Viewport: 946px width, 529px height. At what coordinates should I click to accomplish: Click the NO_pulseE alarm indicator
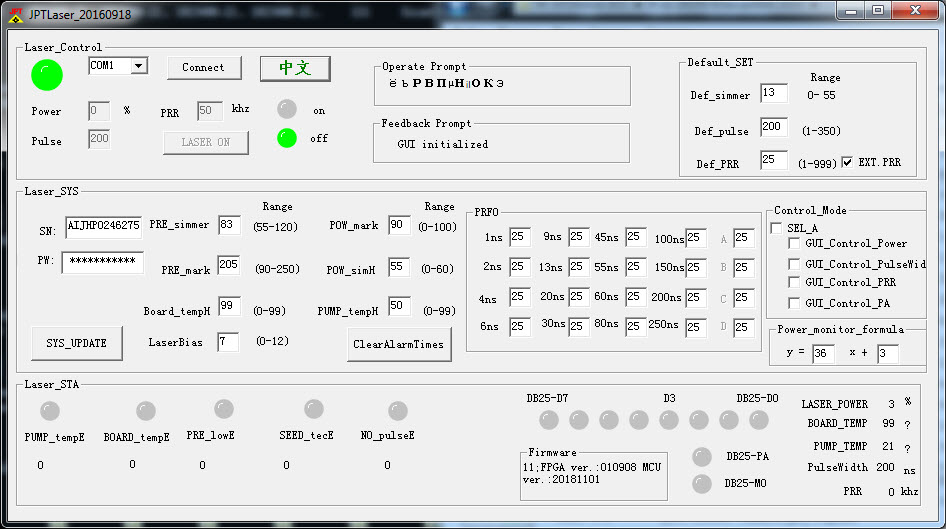[398, 411]
